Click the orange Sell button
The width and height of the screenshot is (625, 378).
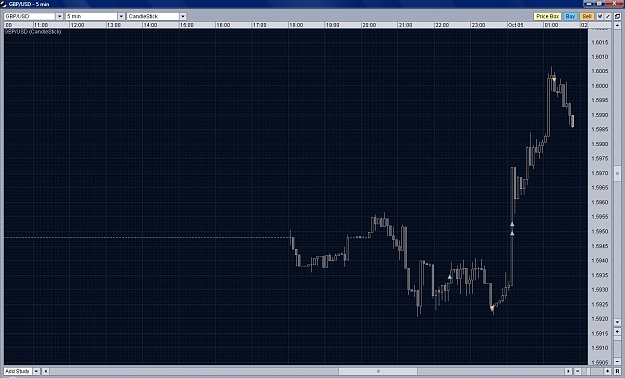click(x=587, y=16)
